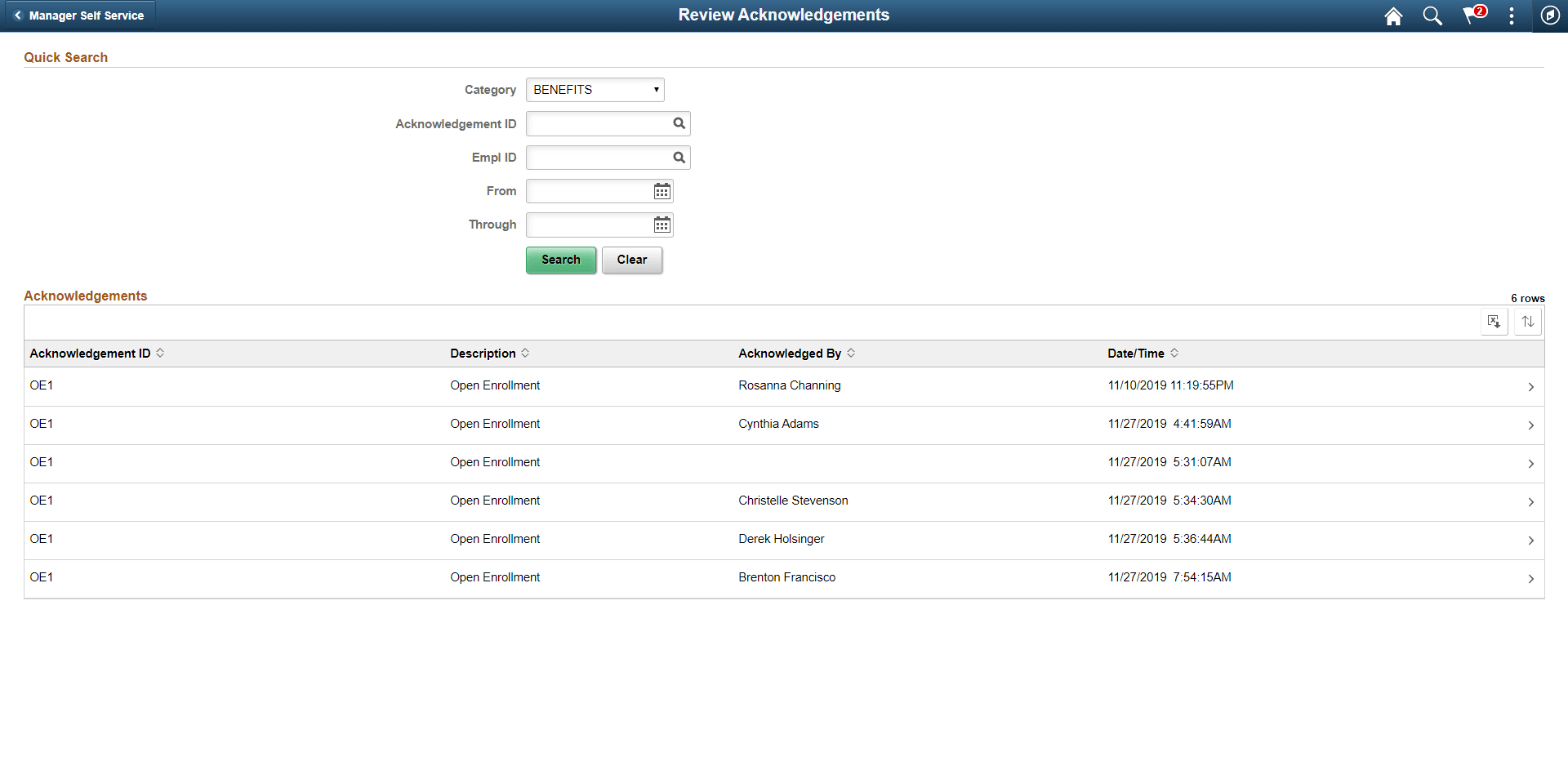
Task: Click inside the Empl ID input field
Action: point(596,157)
